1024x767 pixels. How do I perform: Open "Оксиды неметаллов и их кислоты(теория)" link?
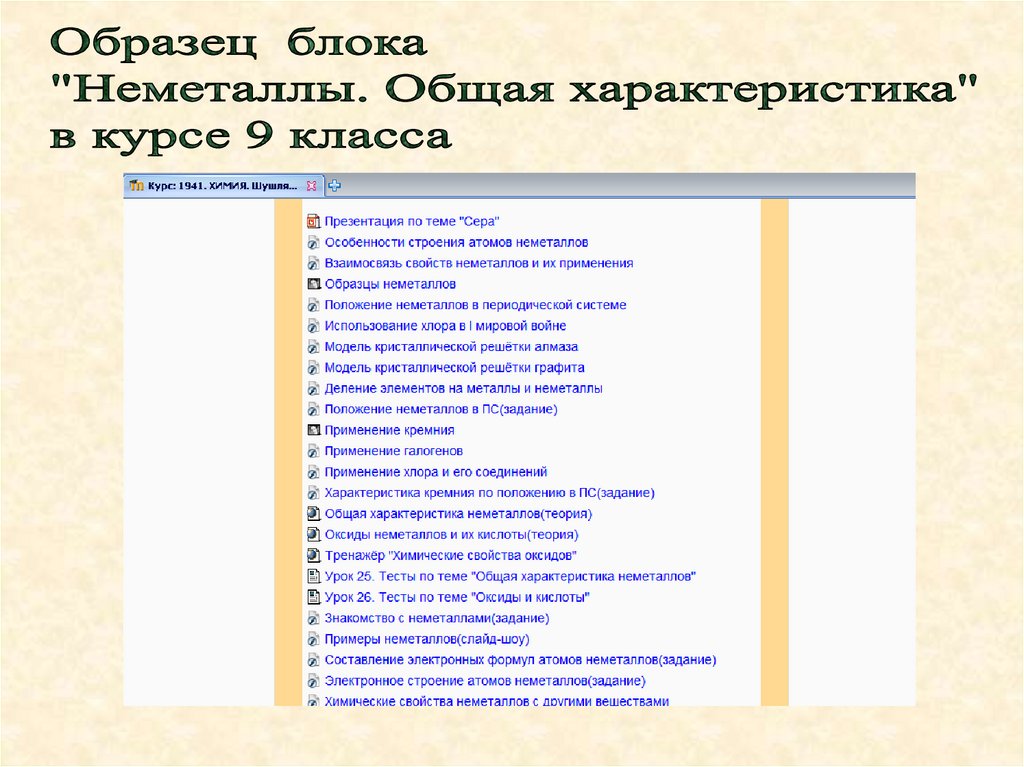(x=451, y=535)
